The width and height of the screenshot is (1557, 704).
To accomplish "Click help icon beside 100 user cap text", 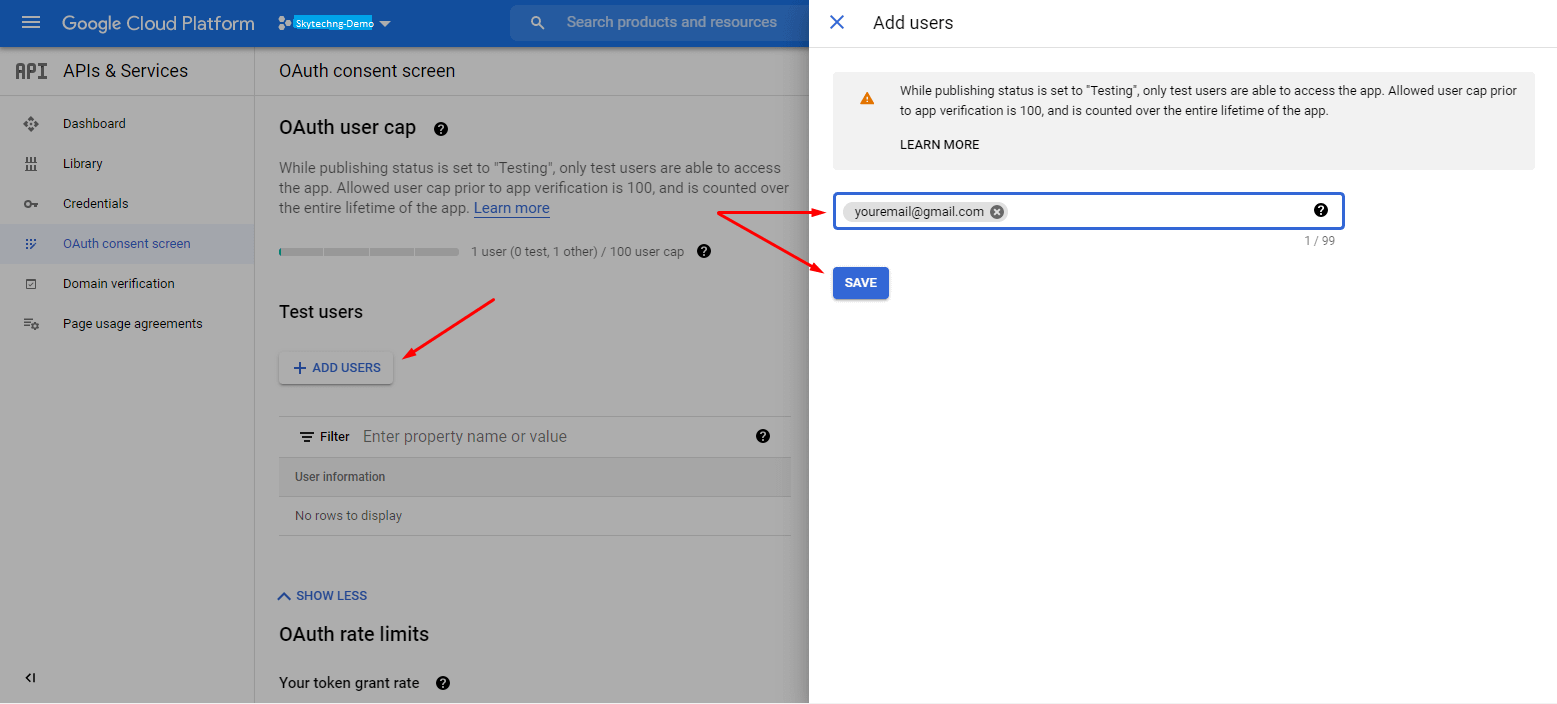I will pos(704,251).
